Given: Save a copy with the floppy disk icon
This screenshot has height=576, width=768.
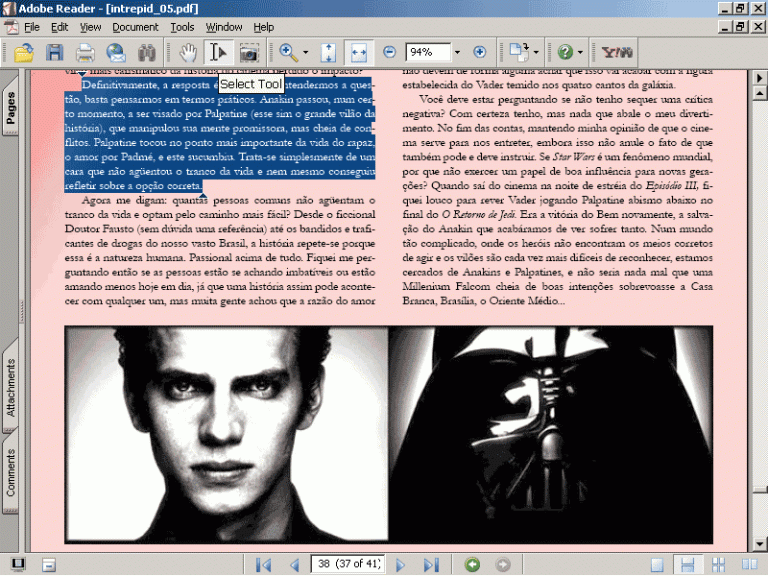Looking at the screenshot, I should pyautogui.click(x=54, y=52).
